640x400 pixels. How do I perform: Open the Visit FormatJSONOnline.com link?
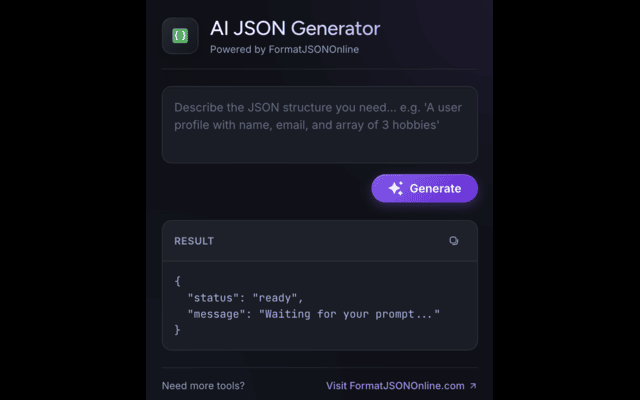[x=395, y=386]
